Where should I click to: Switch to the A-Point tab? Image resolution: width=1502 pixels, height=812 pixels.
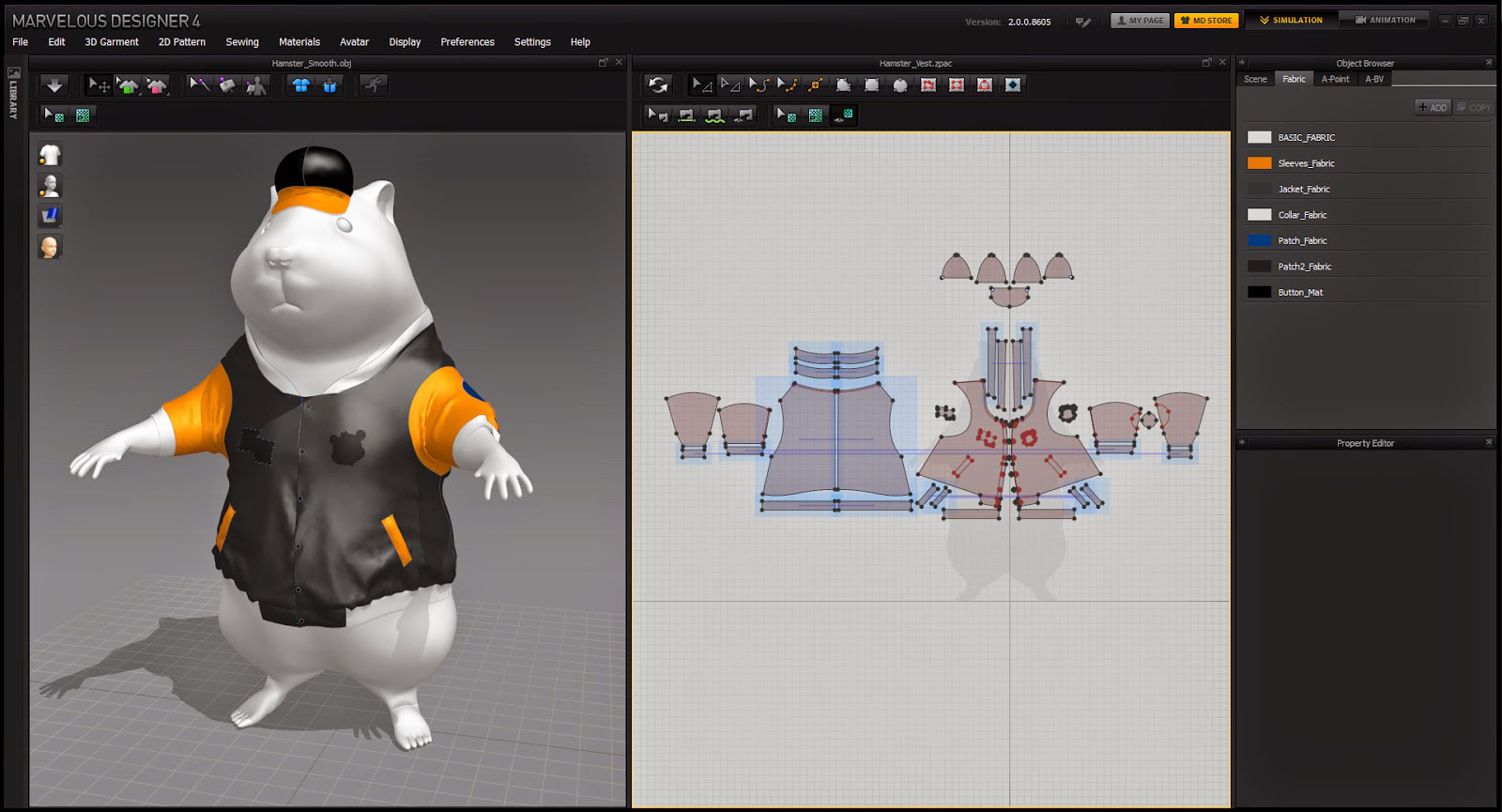pos(1335,80)
